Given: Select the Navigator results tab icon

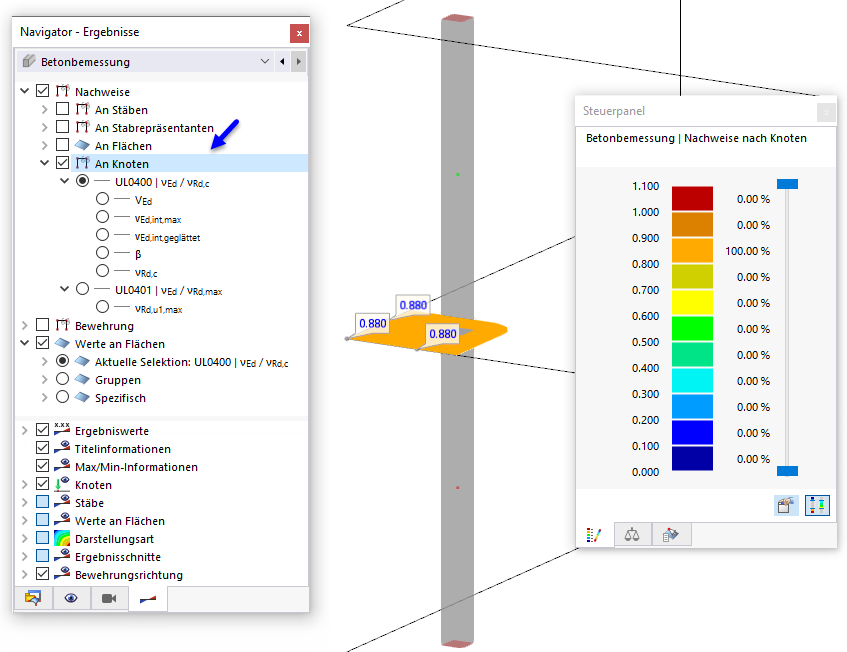Looking at the screenshot, I should point(147,599).
